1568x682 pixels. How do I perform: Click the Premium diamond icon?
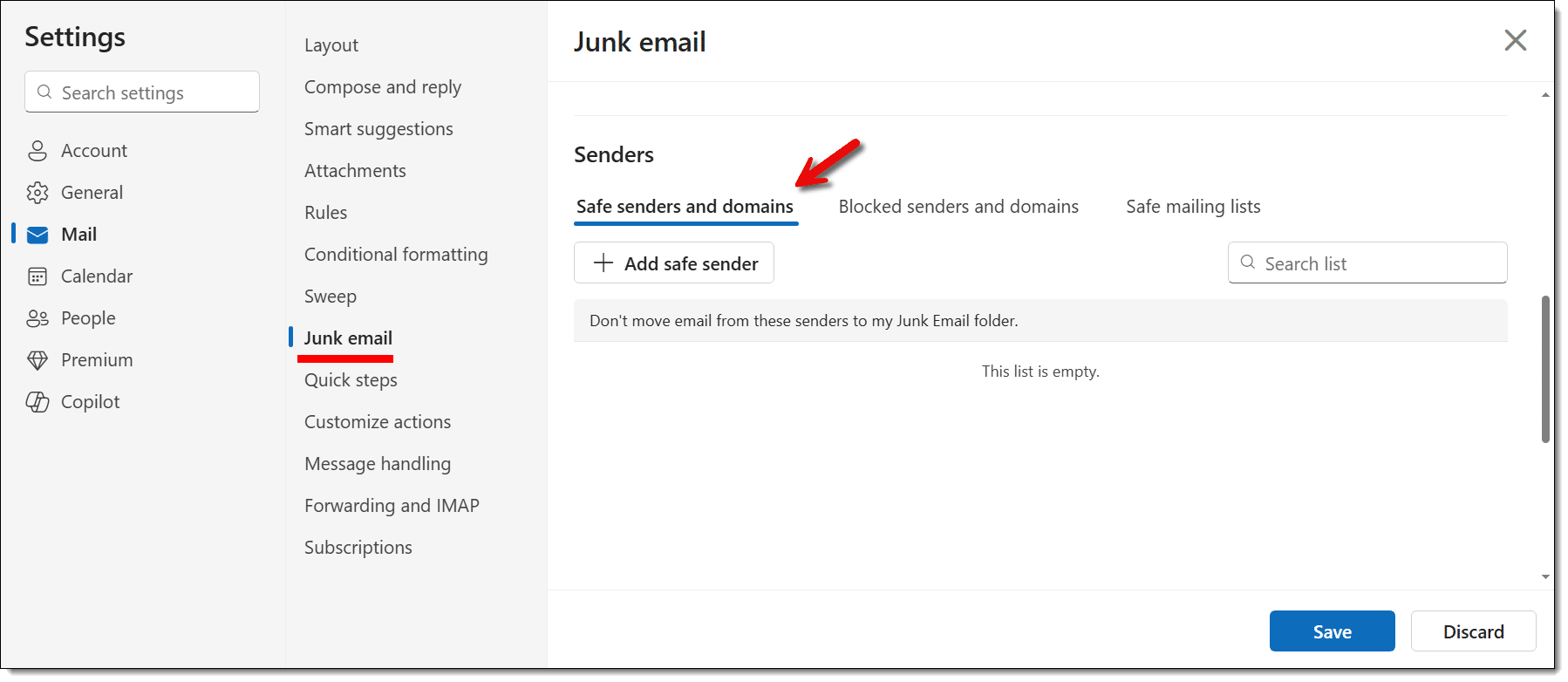[37, 360]
